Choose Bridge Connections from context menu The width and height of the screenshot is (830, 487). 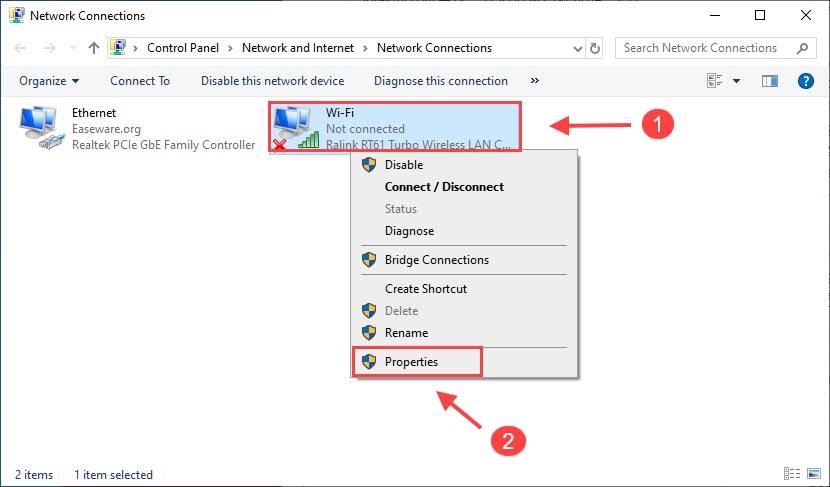(436, 260)
